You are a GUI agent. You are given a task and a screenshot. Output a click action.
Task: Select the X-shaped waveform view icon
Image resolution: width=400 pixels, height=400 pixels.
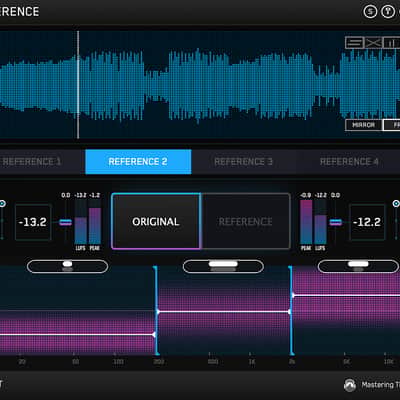pos(373,43)
